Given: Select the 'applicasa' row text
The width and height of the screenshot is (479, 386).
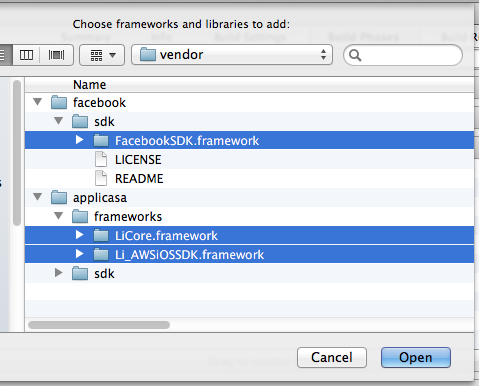Looking at the screenshot, I should (100, 198).
